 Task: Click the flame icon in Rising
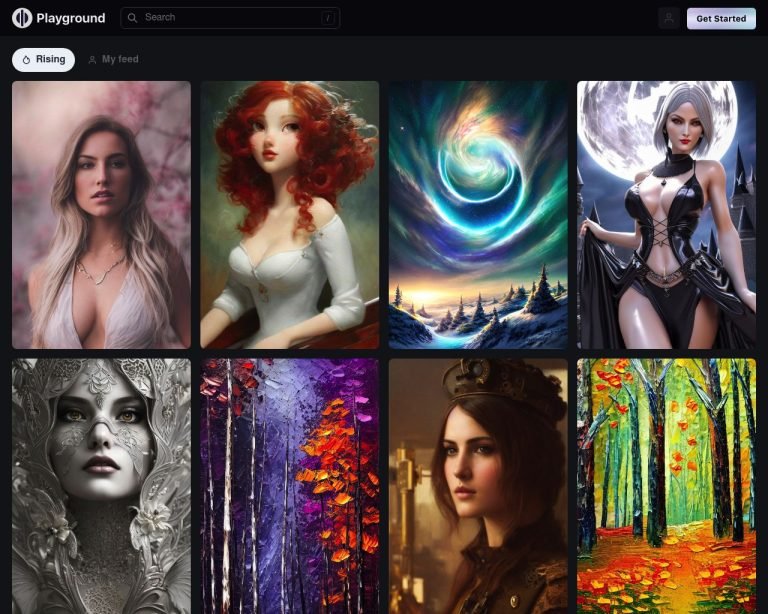pos(27,60)
